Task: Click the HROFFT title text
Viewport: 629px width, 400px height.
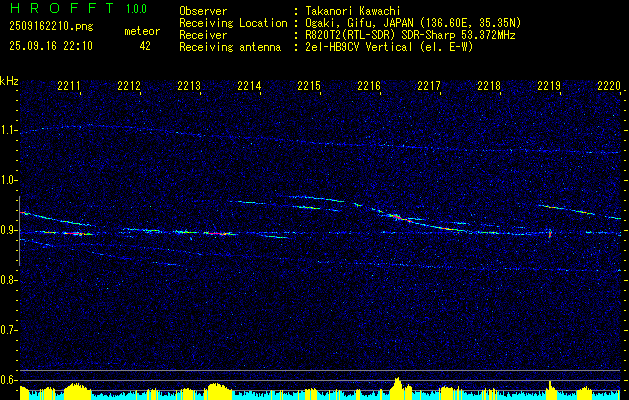Action: point(62,8)
